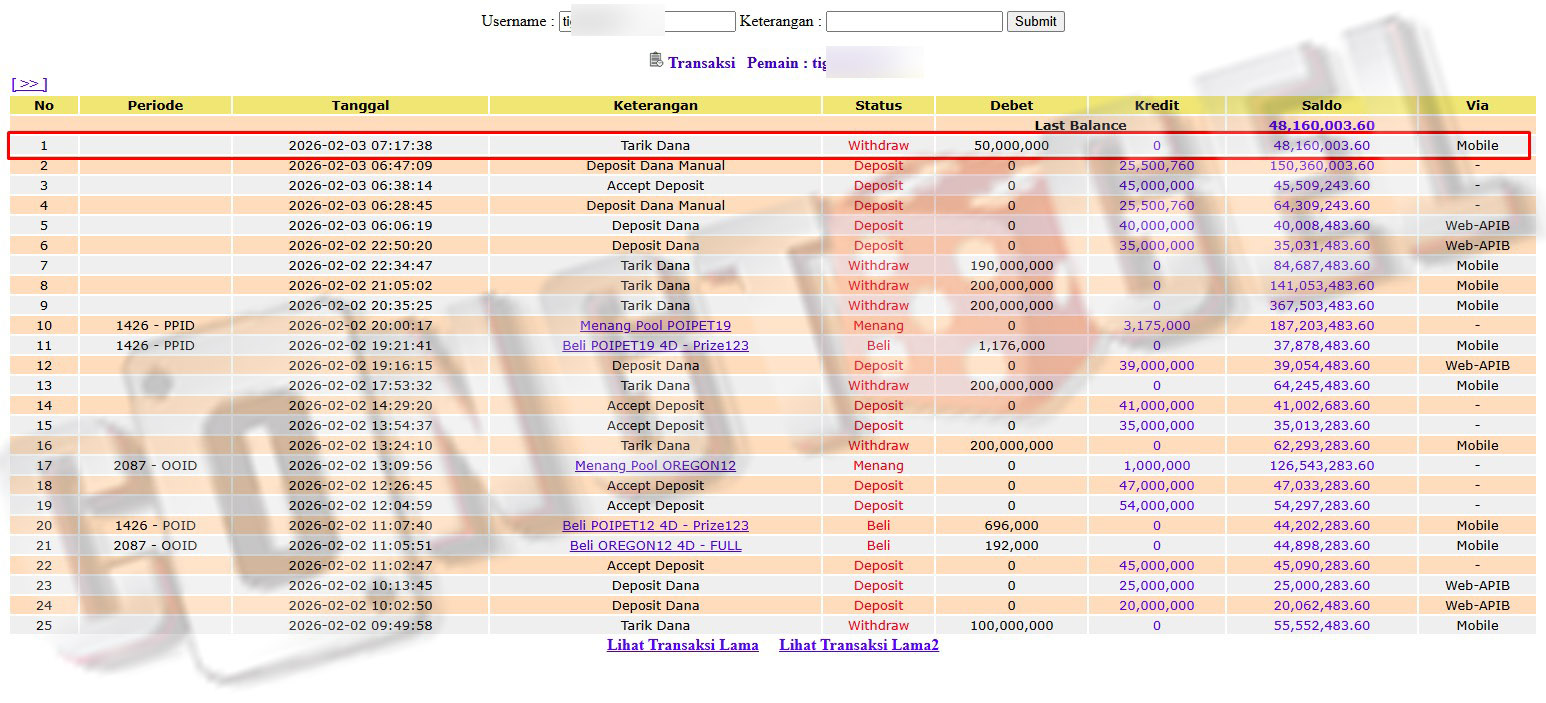Click the Submit button

click(1035, 21)
